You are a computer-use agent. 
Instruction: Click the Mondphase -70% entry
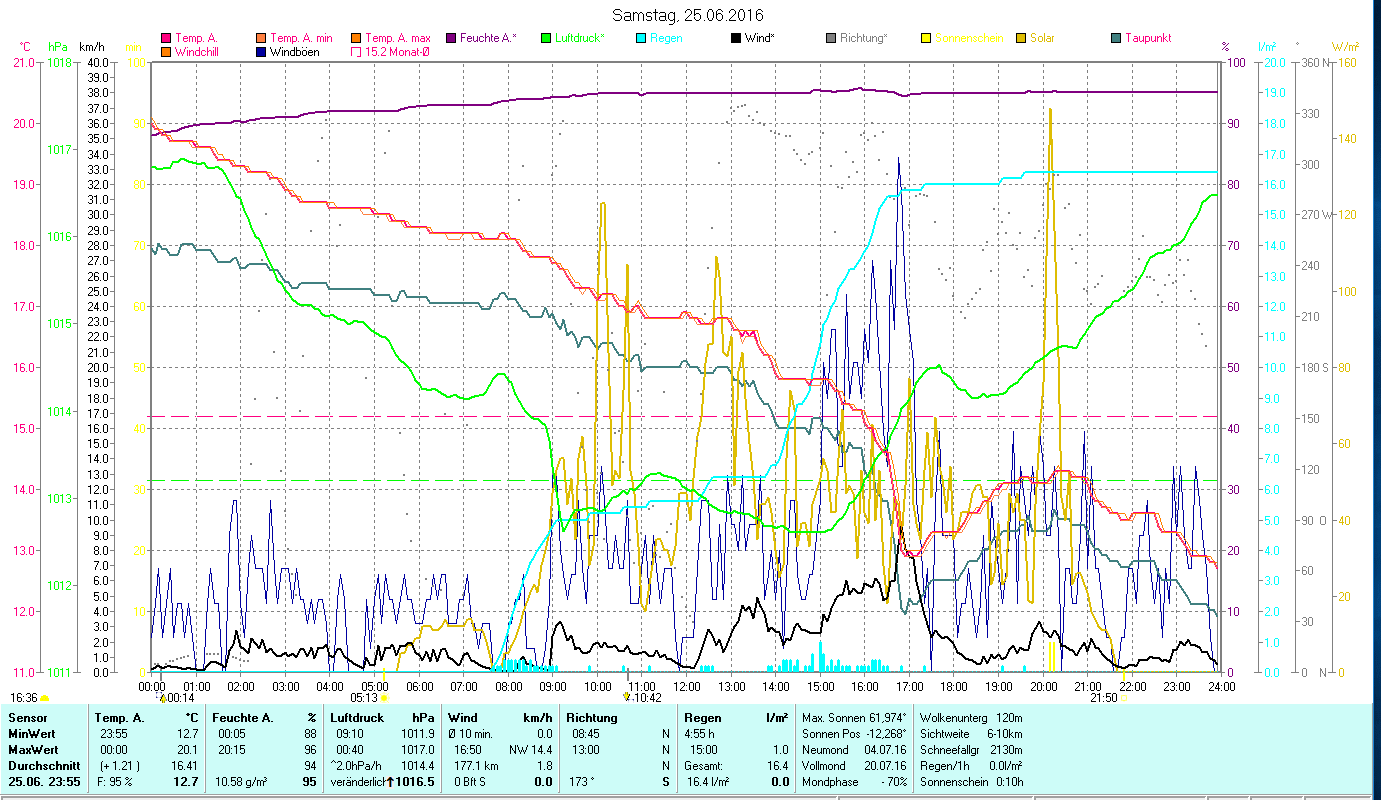coord(855,782)
